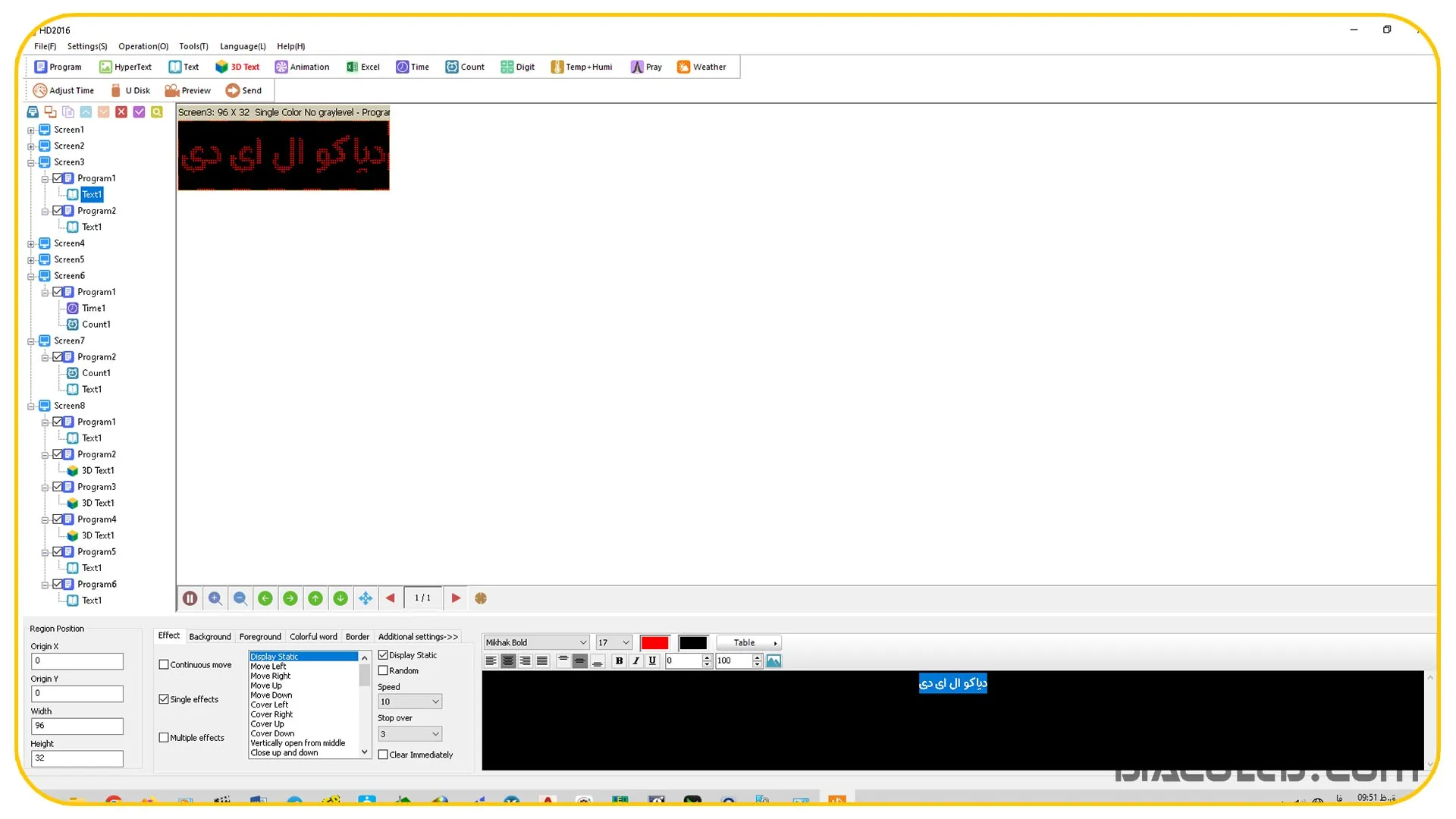Pause the screen preview playback
1456x819 pixels.
coord(190,598)
